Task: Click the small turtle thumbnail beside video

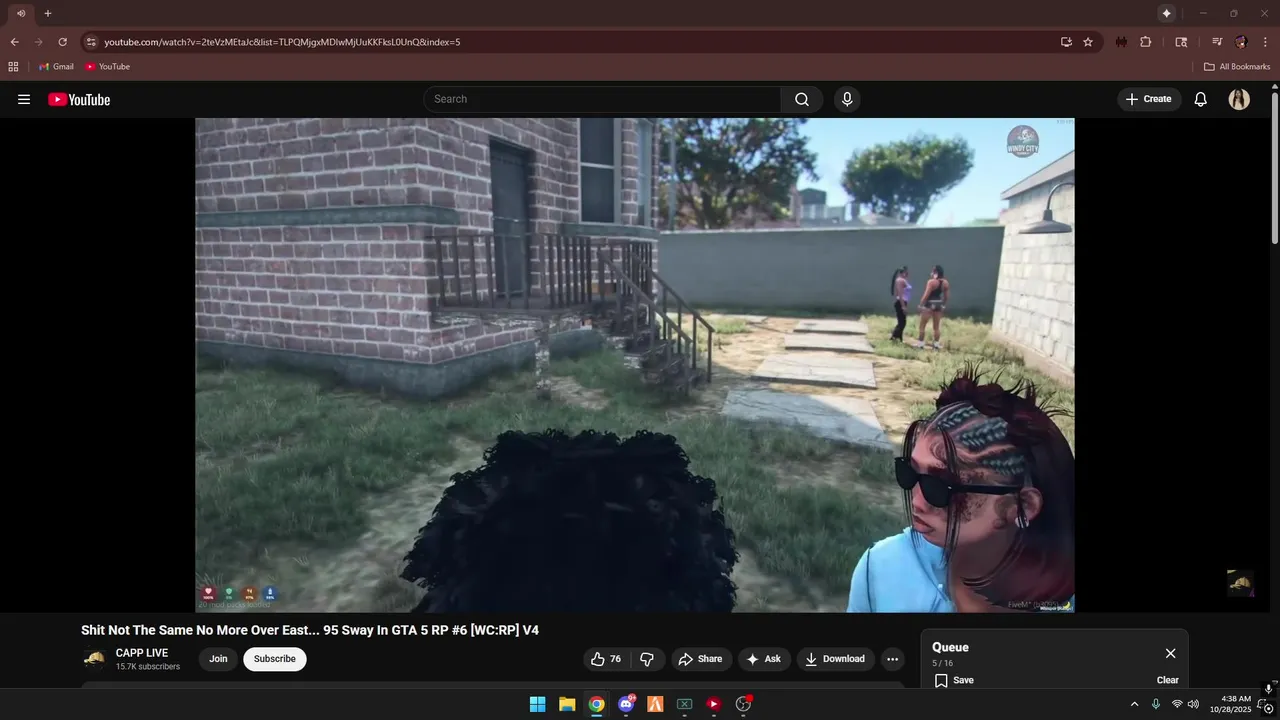Action: tap(1240, 583)
